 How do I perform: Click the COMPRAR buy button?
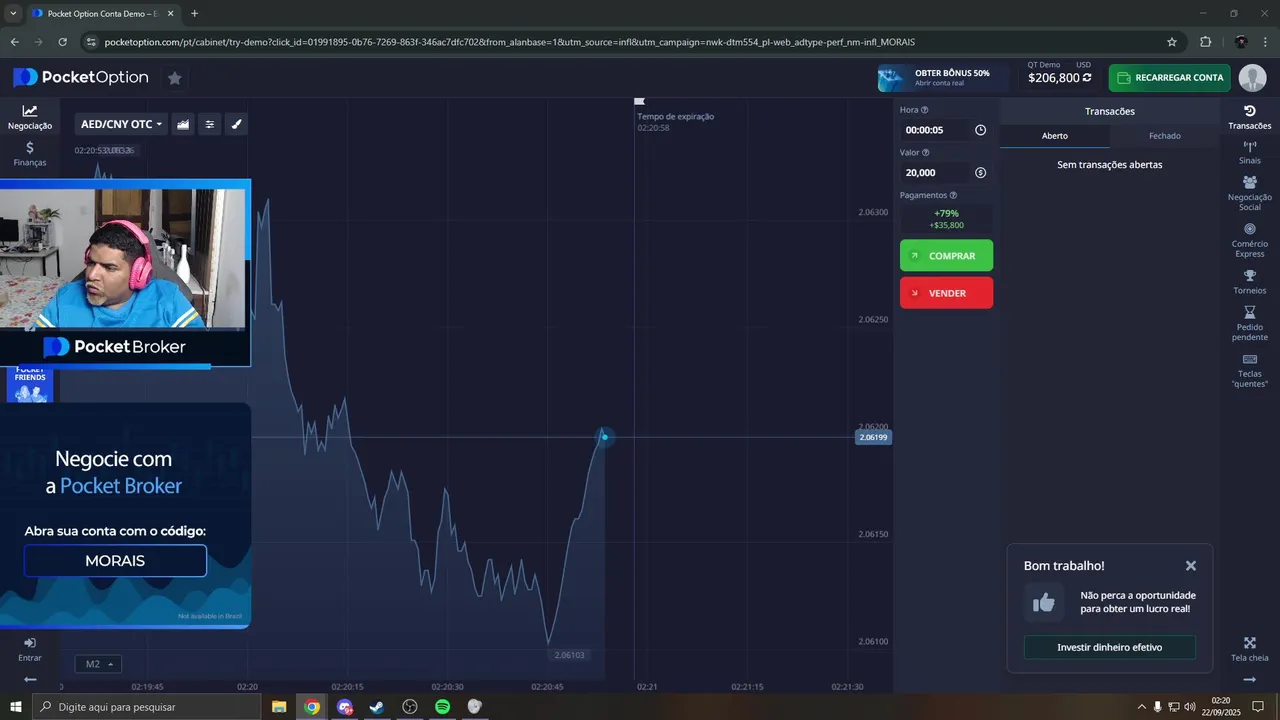tap(946, 256)
